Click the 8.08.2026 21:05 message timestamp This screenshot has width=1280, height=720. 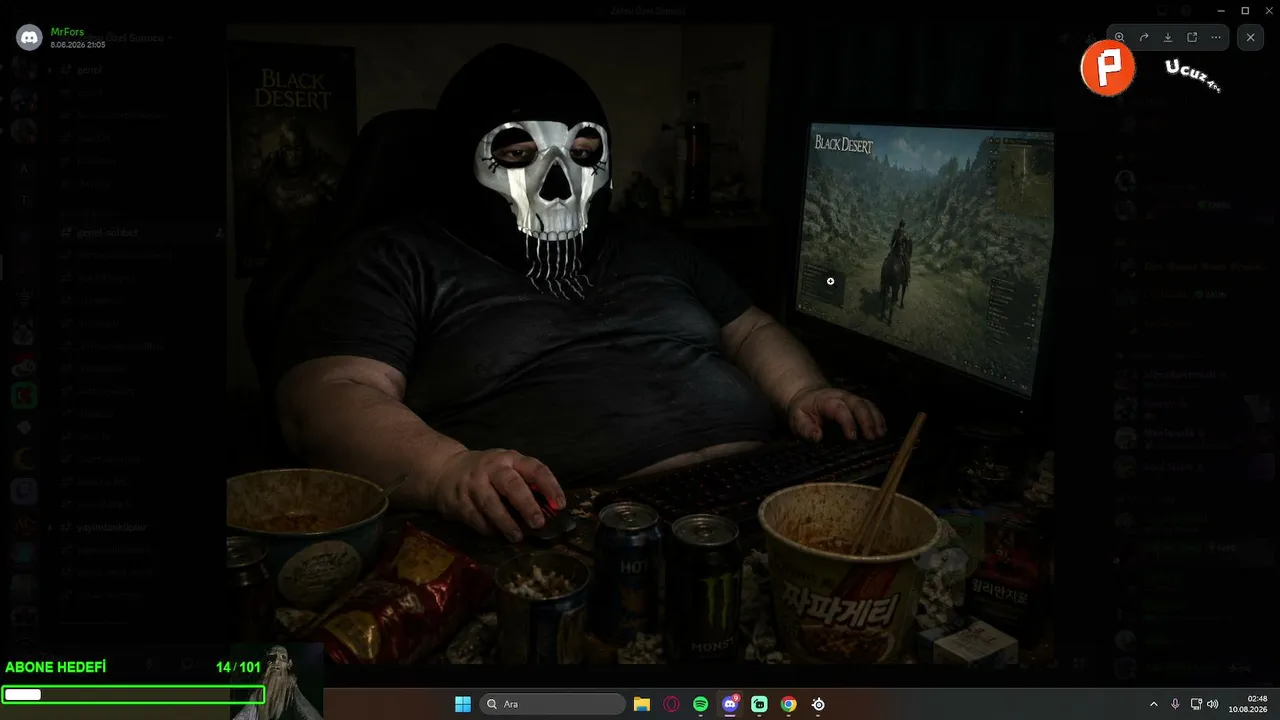[x=78, y=45]
